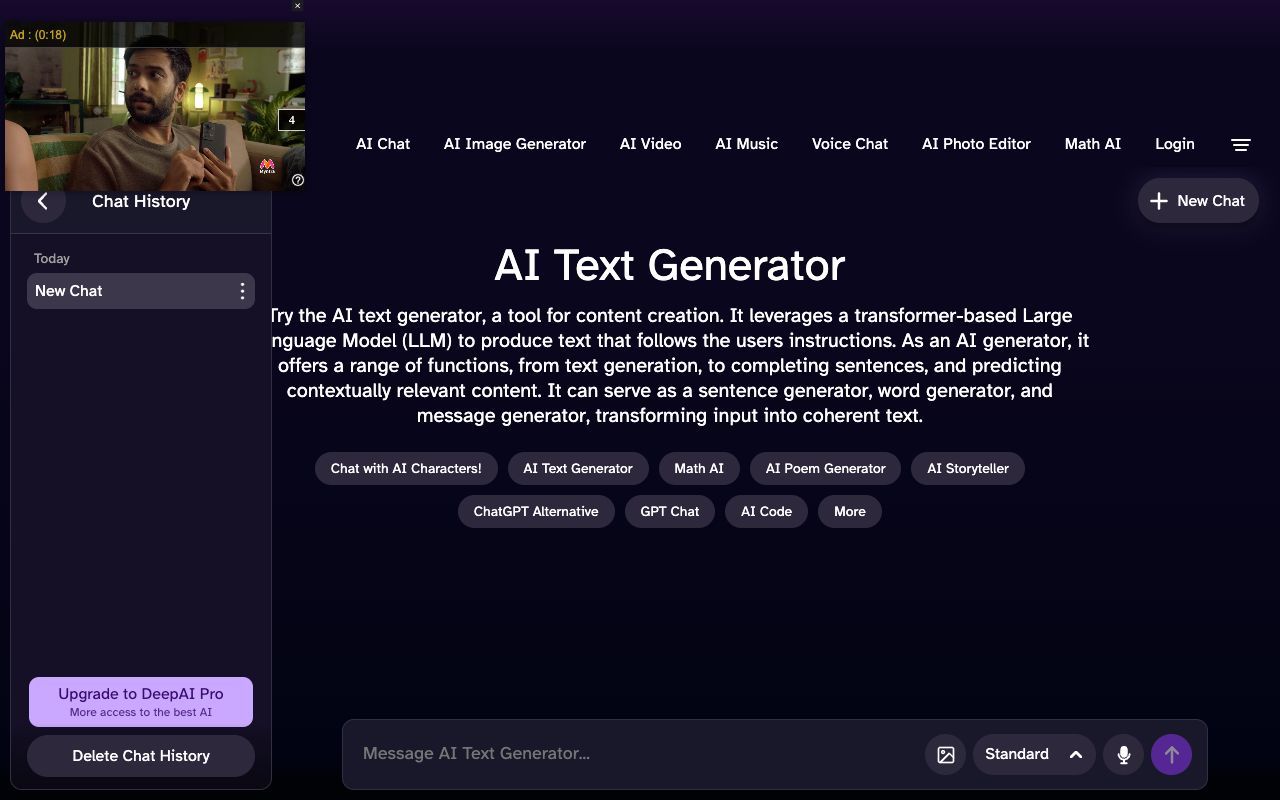Select the New Chat history entry
The image size is (1280, 800).
141,291
